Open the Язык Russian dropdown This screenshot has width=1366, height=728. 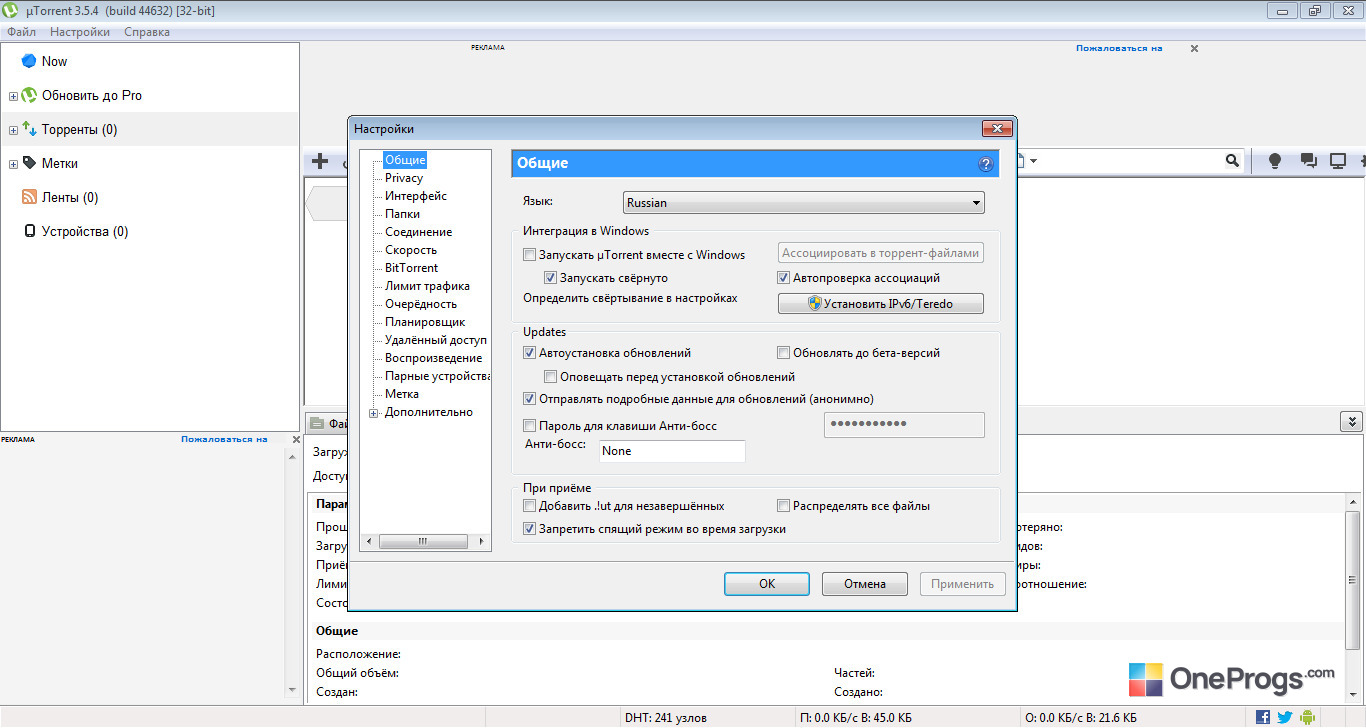pos(803,203)
